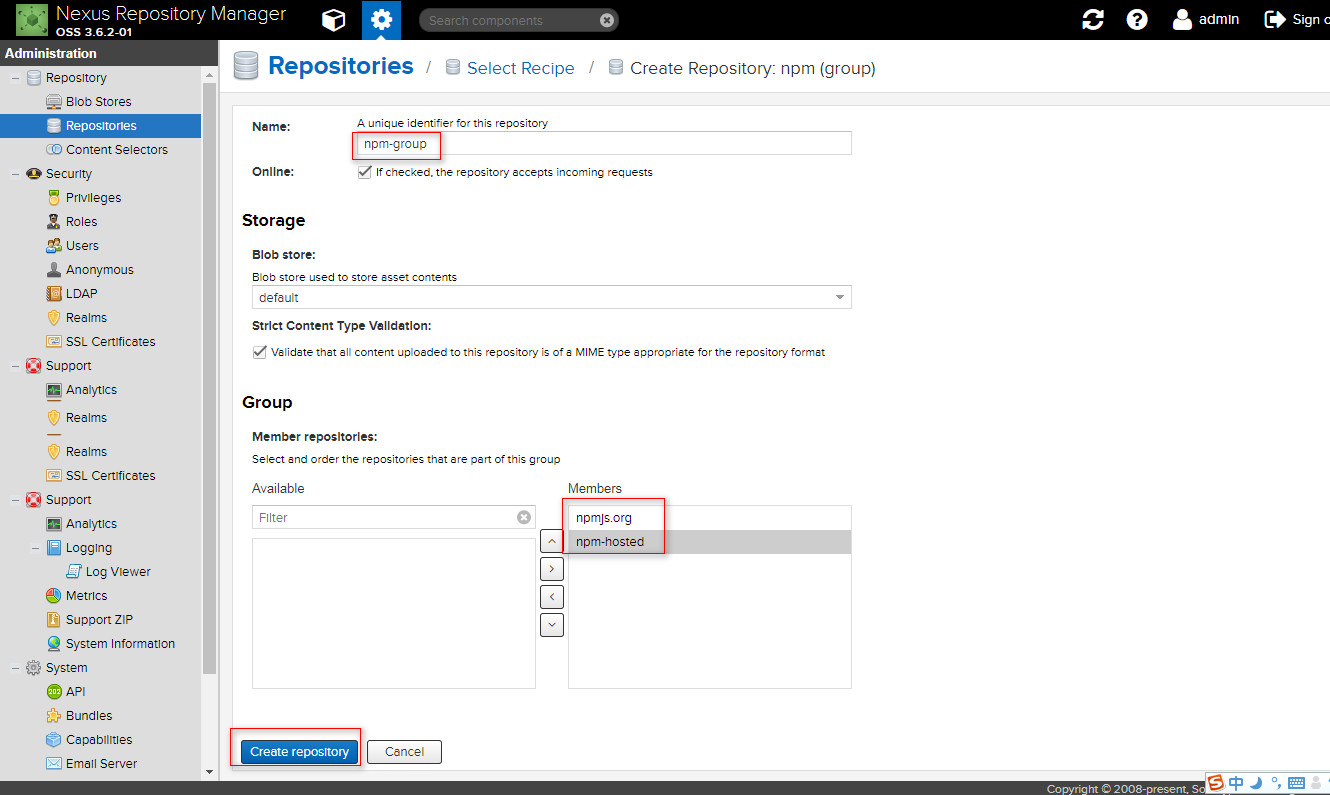This screenshot has height=795, width=1330.
Task: Click the Create Repository: npm (group) breadcrumb
Action: coord(753,68)
